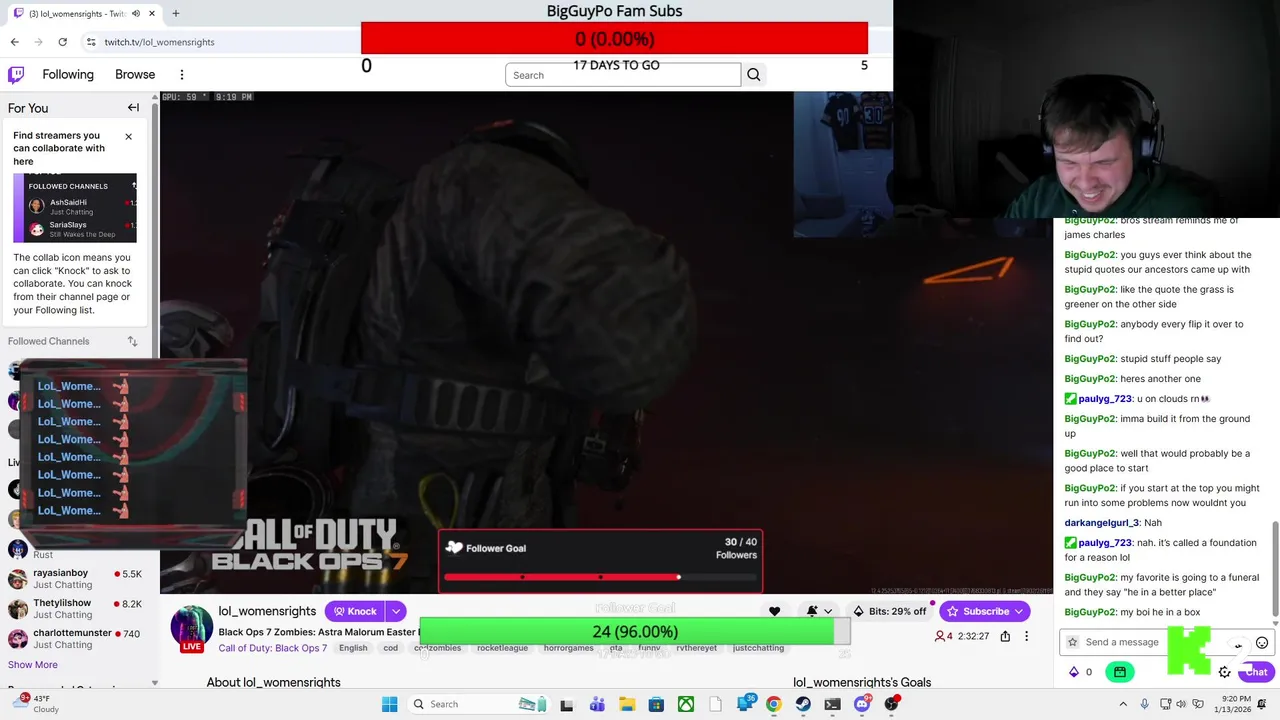Switch to Chrome in the taskbar

pos(774,704)
